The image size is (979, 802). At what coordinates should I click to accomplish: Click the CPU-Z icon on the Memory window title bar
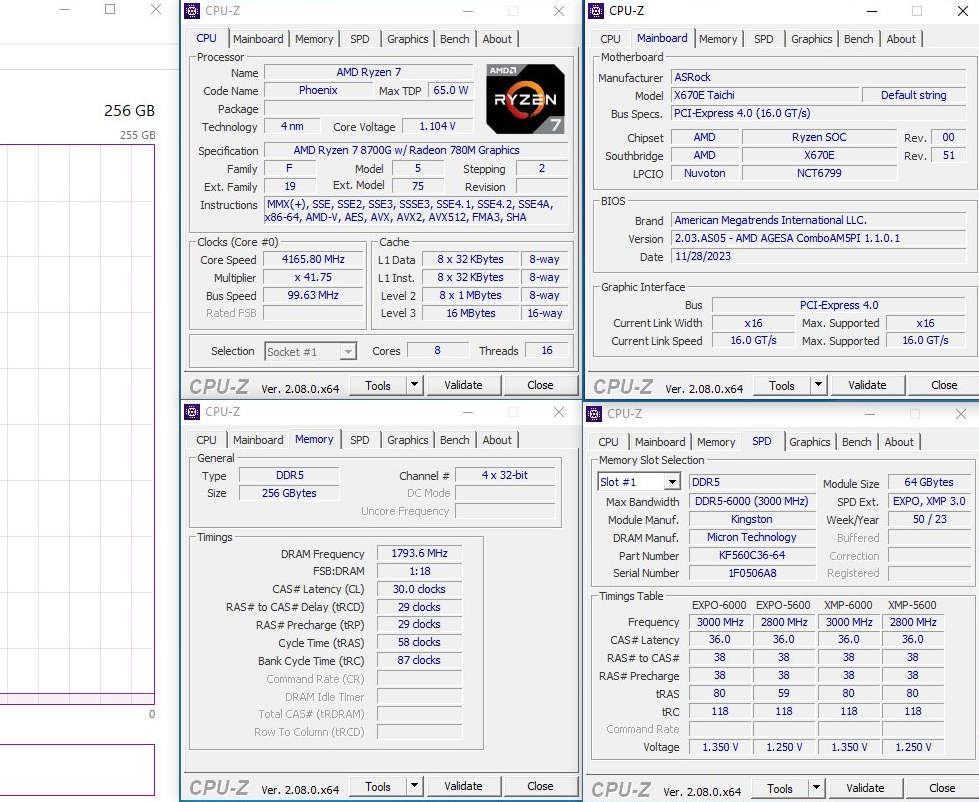point(190,412)
